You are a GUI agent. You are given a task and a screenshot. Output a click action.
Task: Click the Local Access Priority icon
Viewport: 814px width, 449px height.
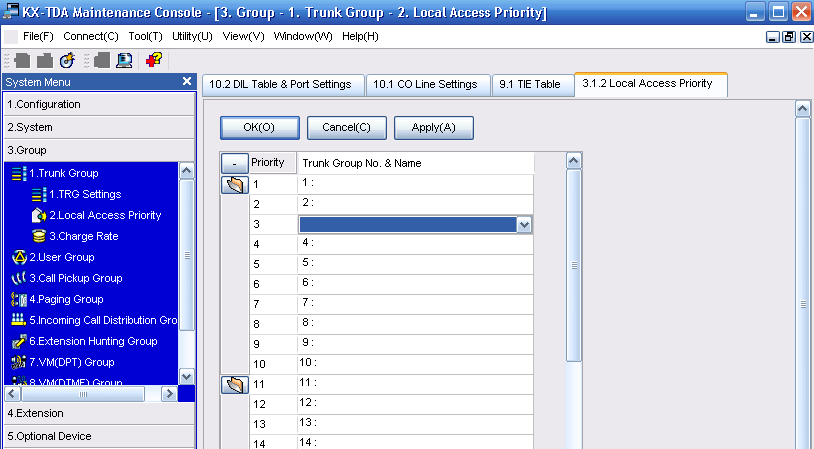[39, 215]
